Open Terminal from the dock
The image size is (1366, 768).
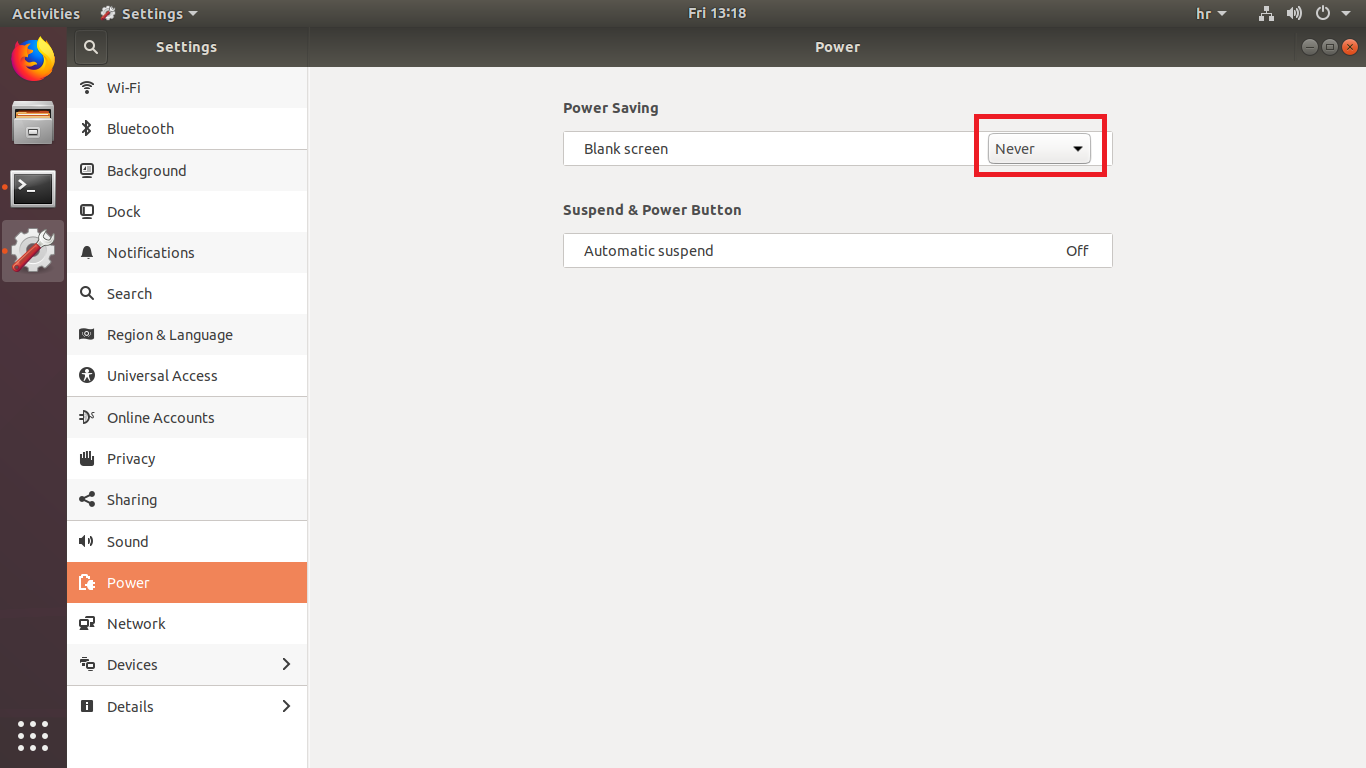click(x=33, y=187)
